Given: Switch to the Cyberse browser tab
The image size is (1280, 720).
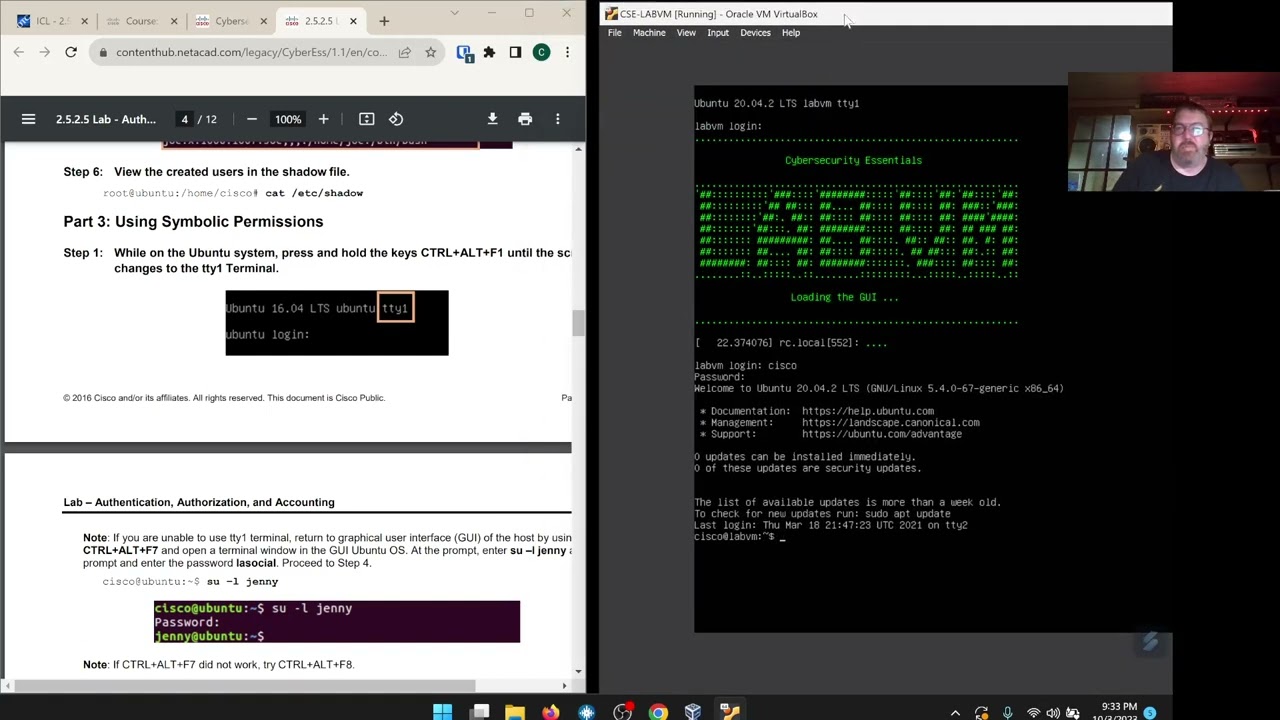Looking at the screenshot, I should [231, 21].
